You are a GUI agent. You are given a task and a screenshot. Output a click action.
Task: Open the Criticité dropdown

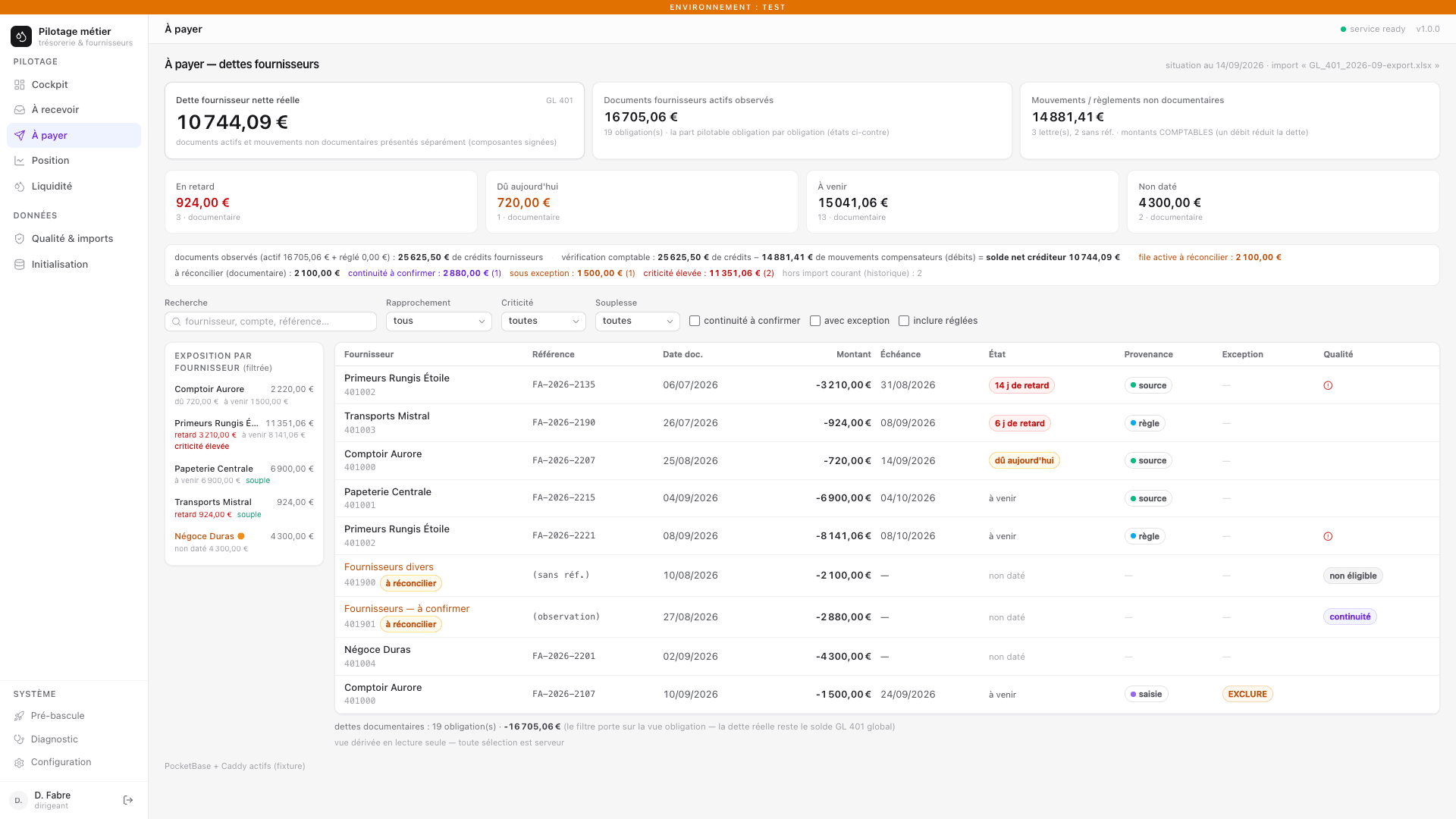coord(544,322)
